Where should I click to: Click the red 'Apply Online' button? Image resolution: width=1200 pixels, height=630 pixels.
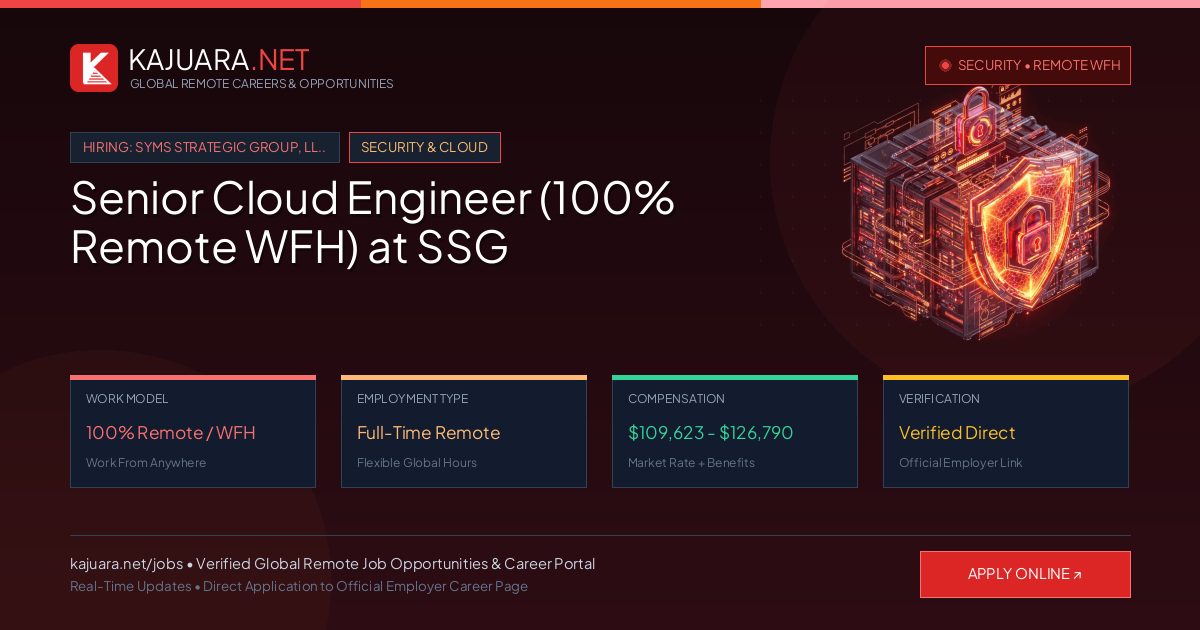[x=1025, y=574]
